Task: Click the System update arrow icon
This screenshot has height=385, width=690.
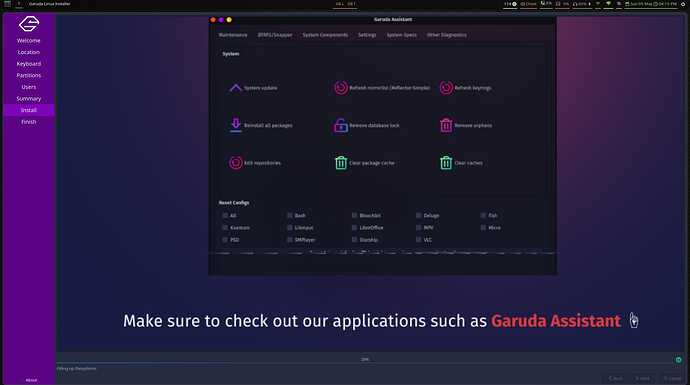Action: click(x=235, y=88)
